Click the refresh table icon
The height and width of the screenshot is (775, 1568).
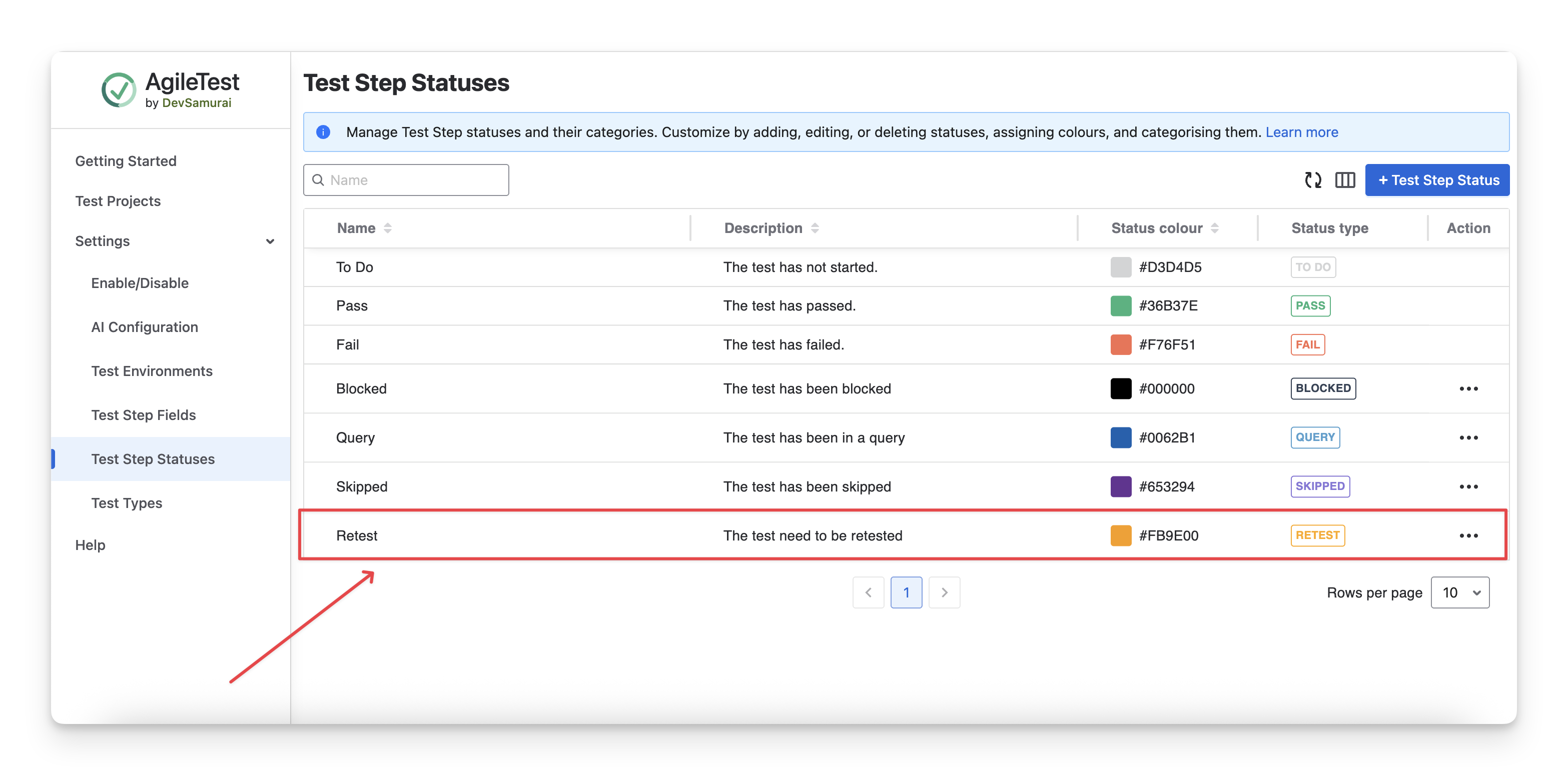pyautogui.click(x=1313, y=180)
